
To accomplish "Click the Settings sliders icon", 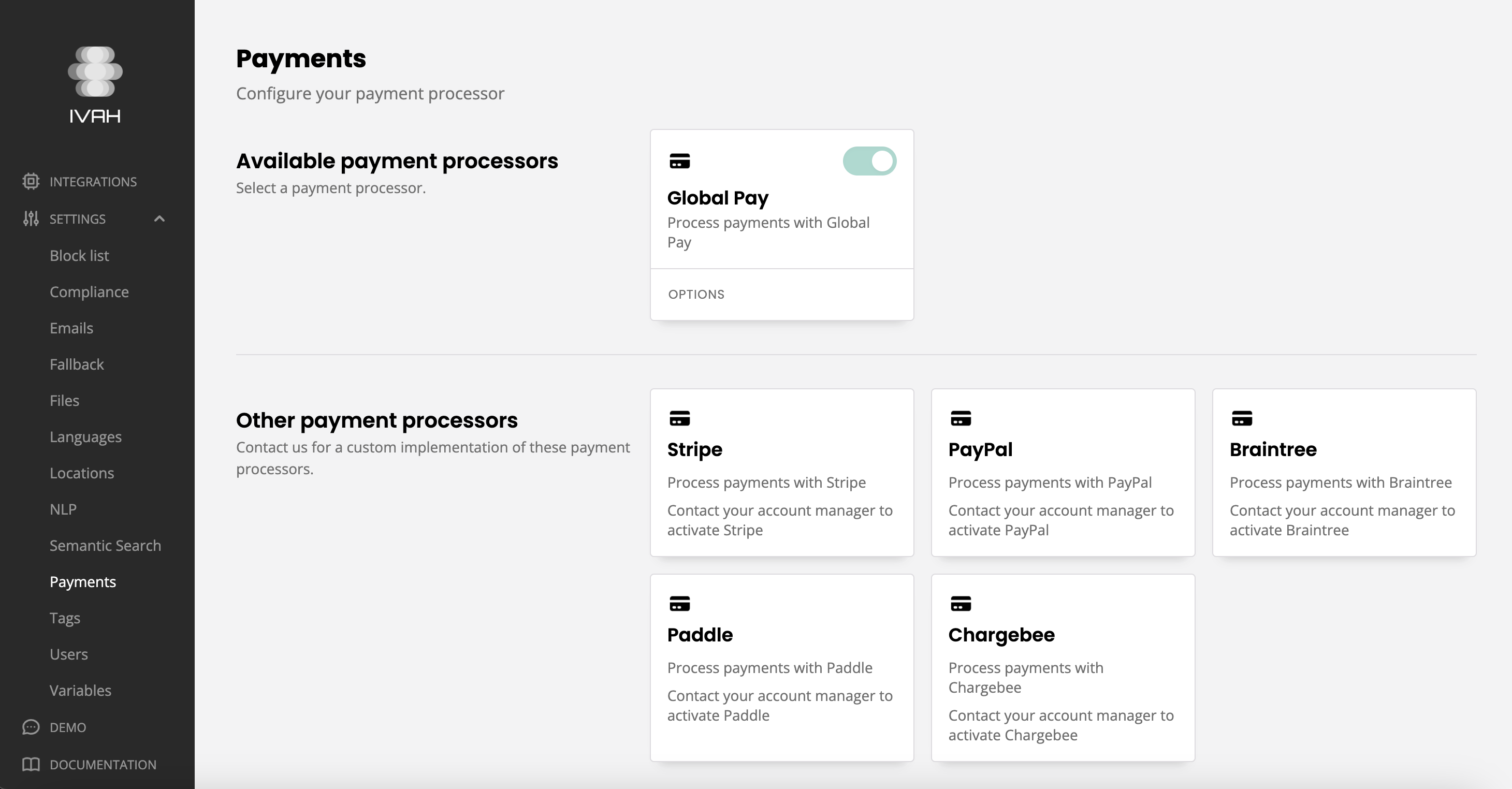I will [x=31, y=218].
